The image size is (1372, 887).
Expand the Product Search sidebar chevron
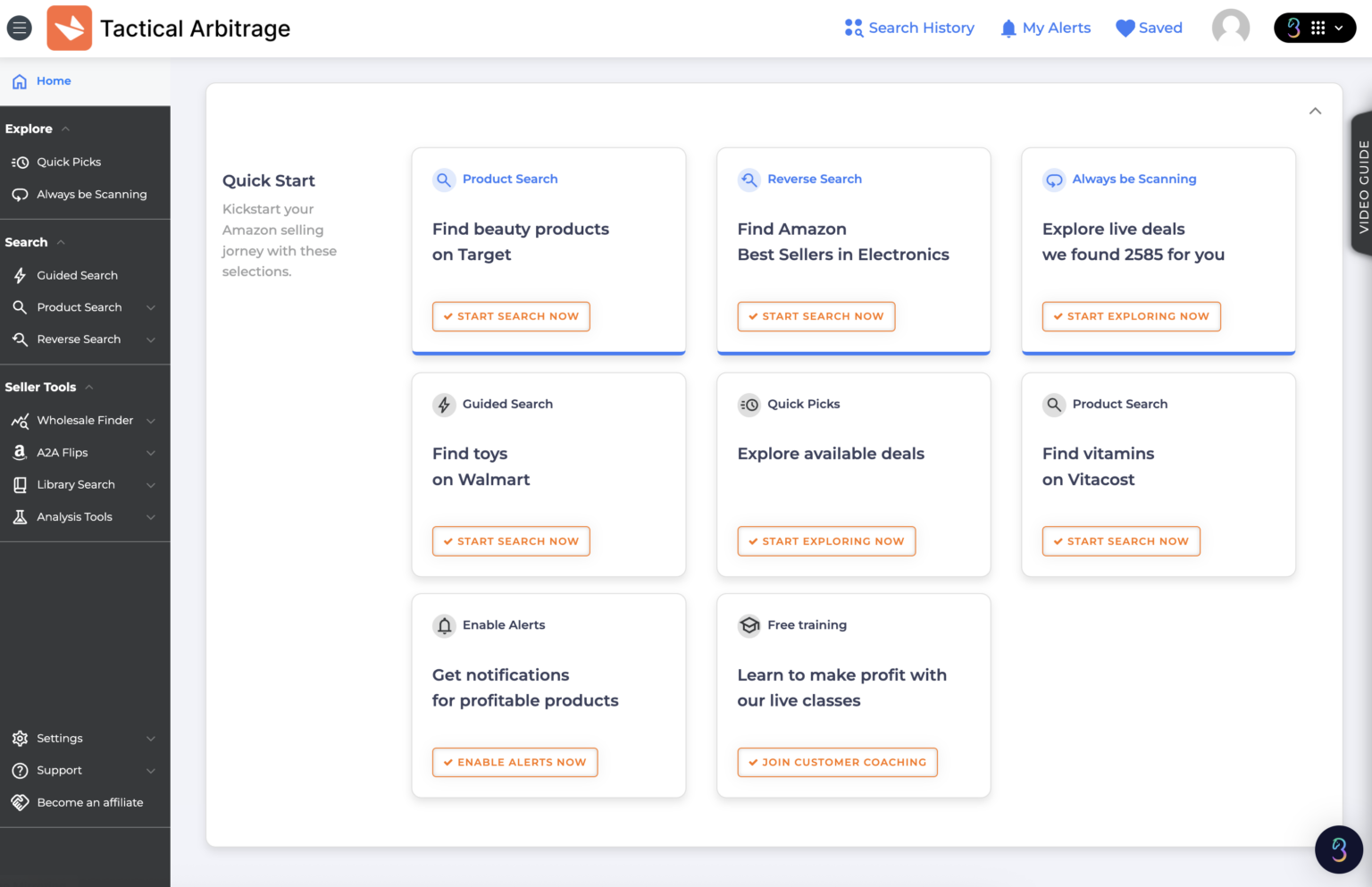pyautogui.click(x=152, y=306)
